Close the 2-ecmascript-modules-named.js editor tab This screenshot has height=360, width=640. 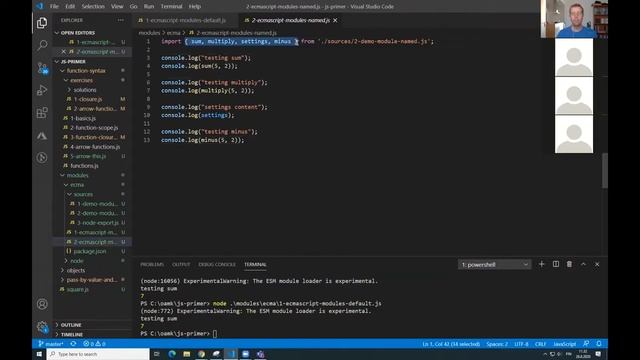(335, 20)
